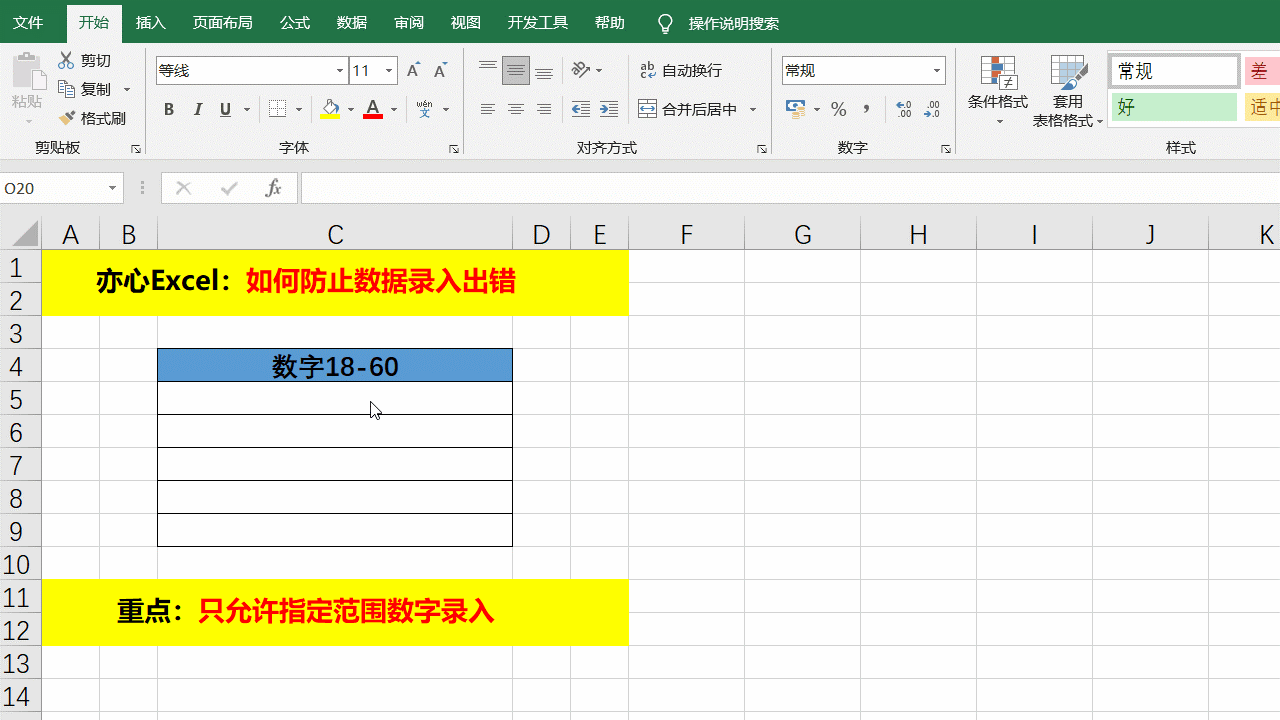Expand font color palette arrow
1280x720 pixels.
tap(394, 109)
